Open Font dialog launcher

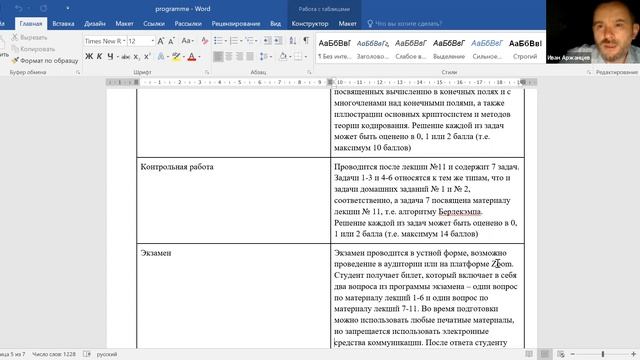click(x=207, y=72)
